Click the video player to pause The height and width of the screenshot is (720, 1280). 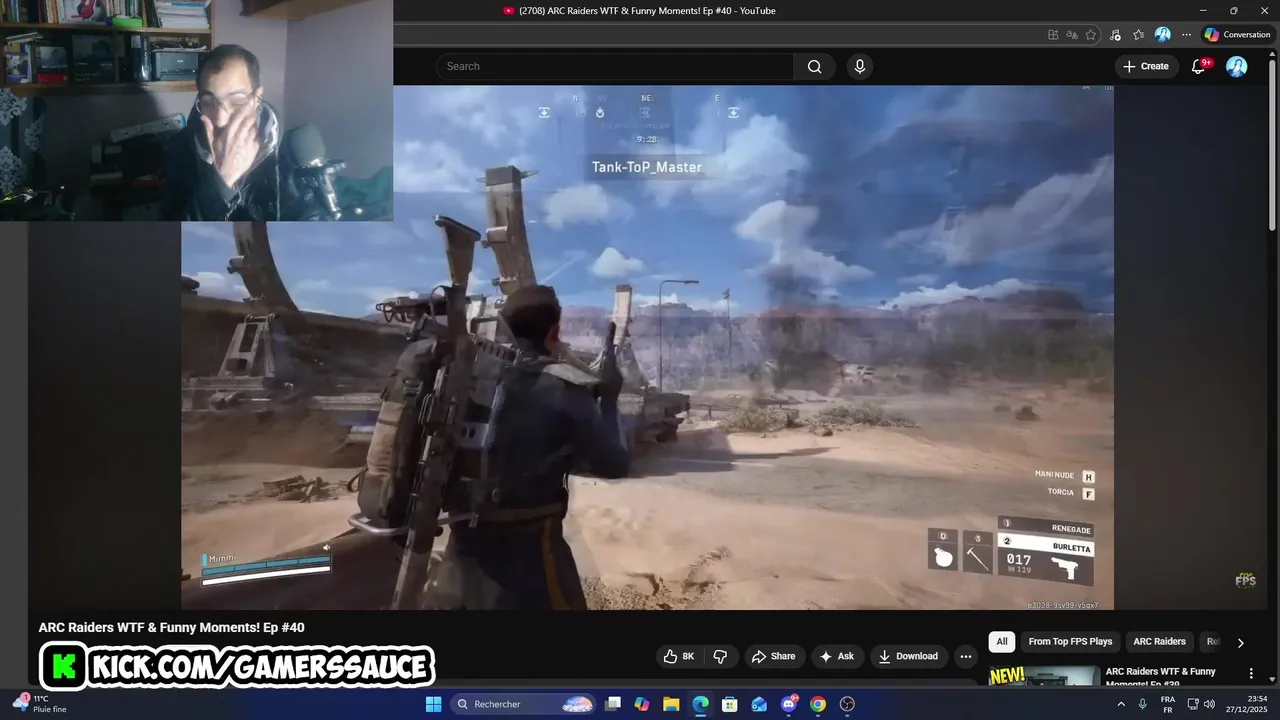click(x=647, y=347)
